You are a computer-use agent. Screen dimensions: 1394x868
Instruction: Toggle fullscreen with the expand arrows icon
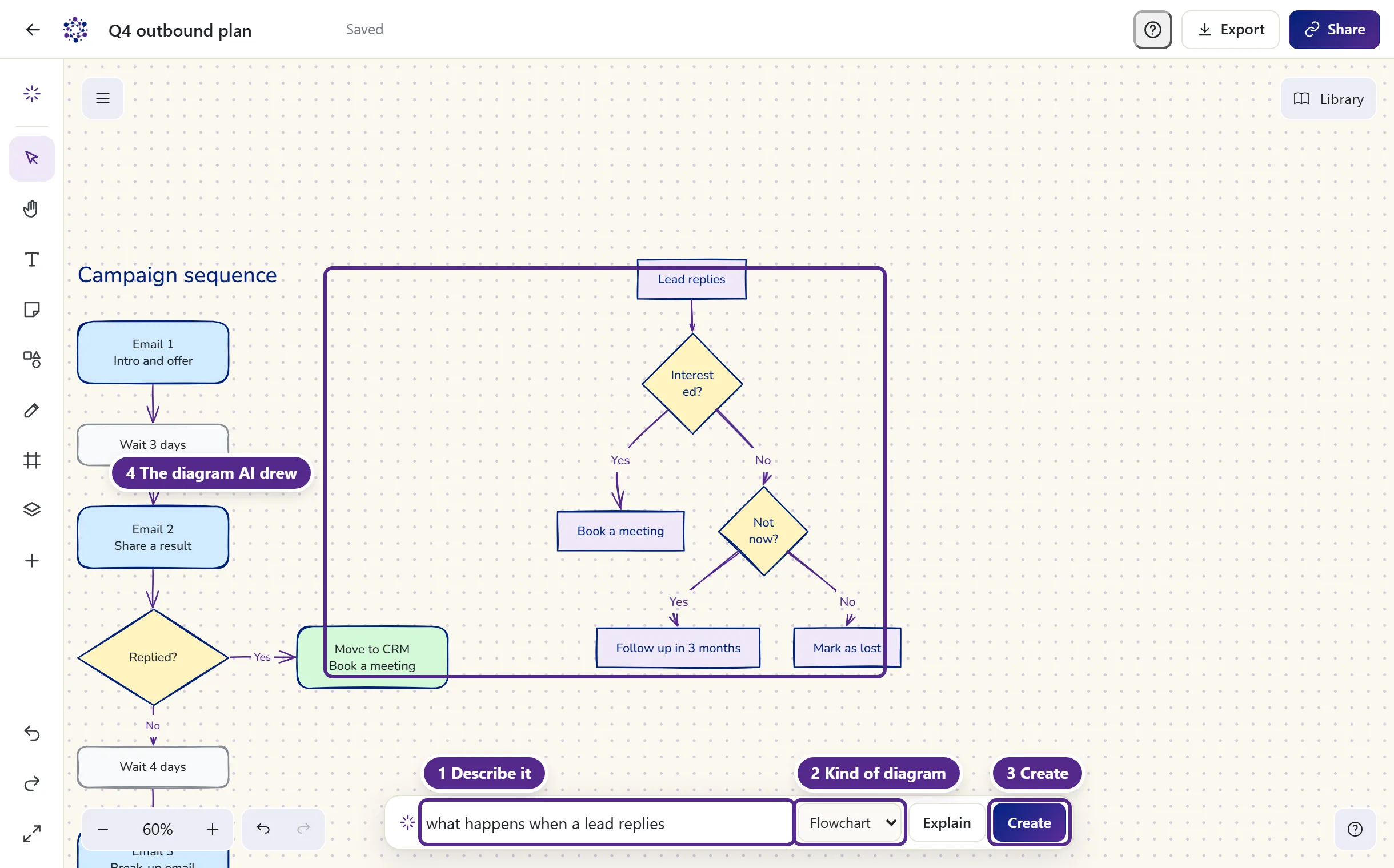(32, 834)
